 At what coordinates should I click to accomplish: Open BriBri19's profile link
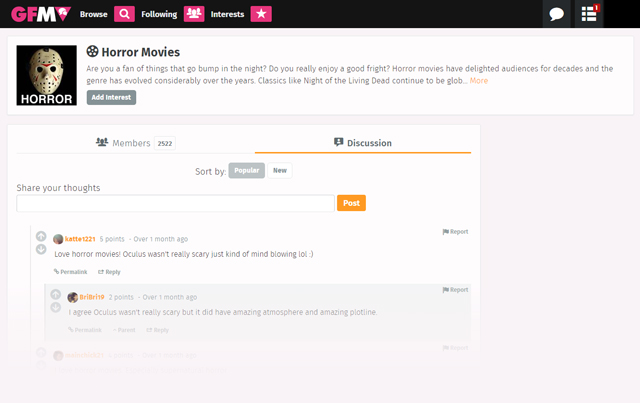(92, 297)
